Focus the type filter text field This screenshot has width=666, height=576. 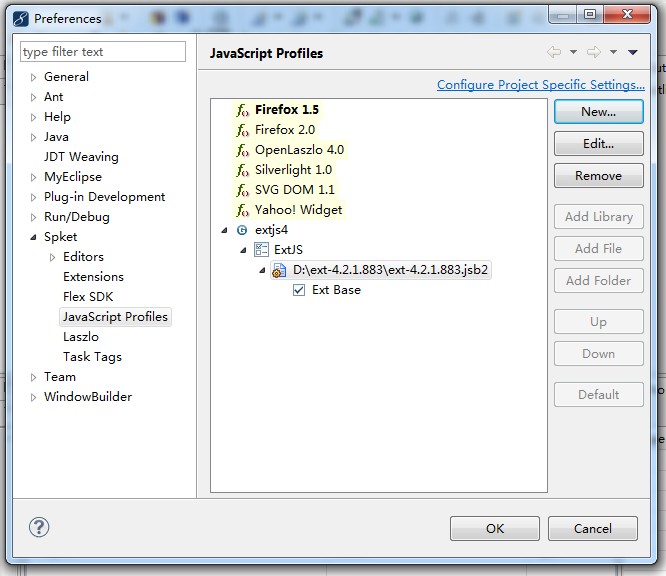(103, 52)
